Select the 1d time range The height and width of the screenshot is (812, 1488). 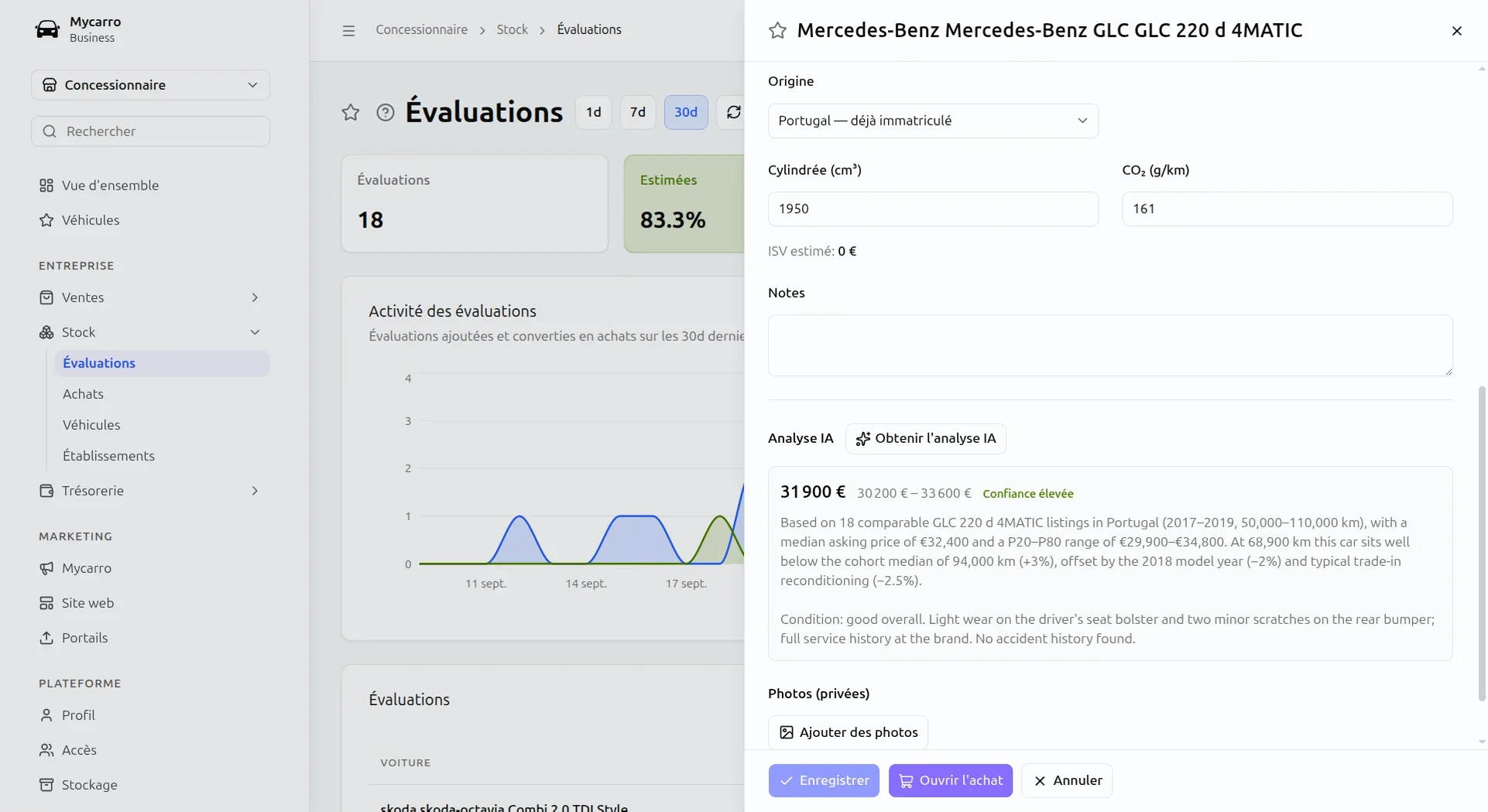pyautogui.click(x=594, y=112)
